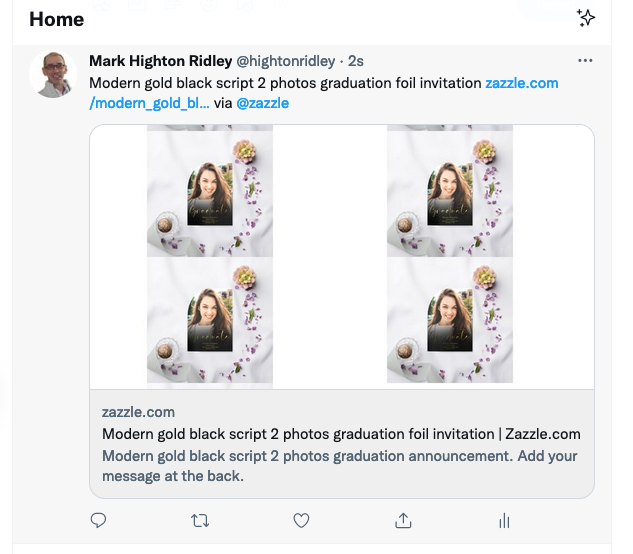Click the @hightonridley handle
The image size is (633, 554).
coord(285,61)
